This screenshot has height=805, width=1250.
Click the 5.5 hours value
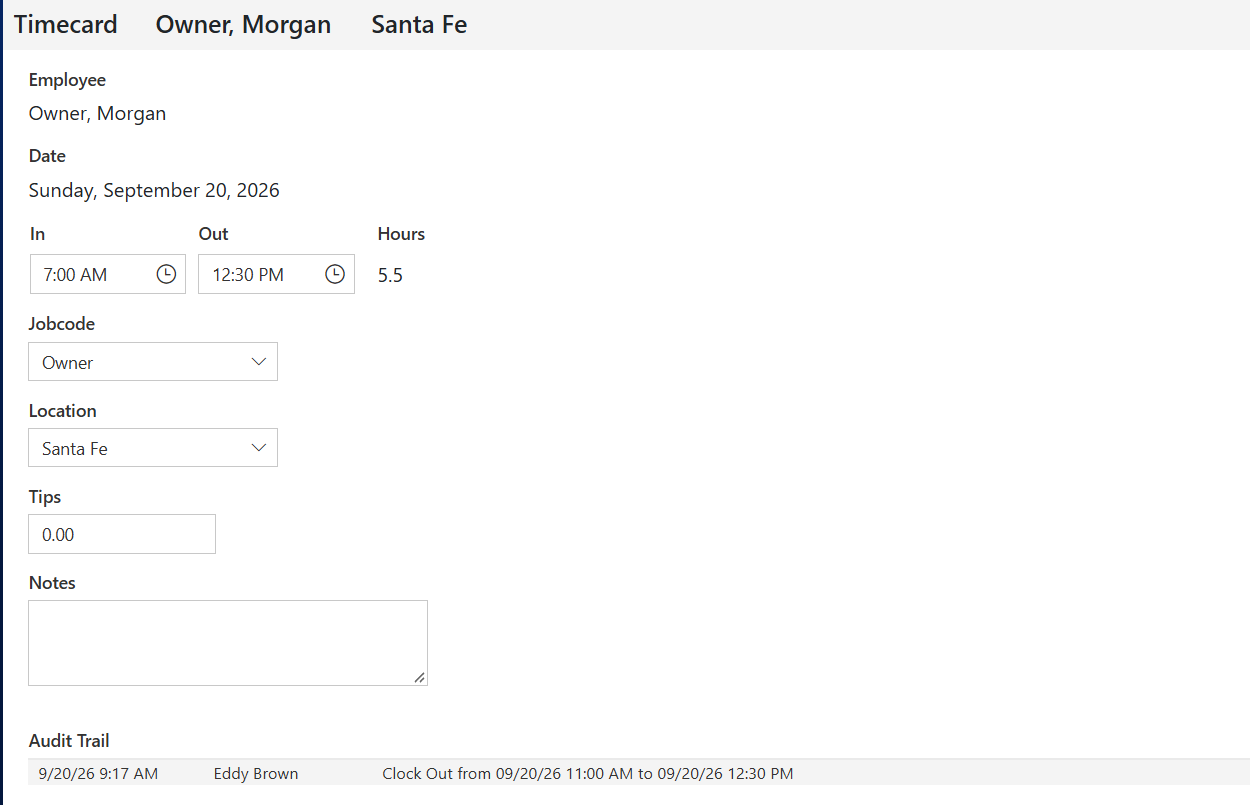click(390, 275)
